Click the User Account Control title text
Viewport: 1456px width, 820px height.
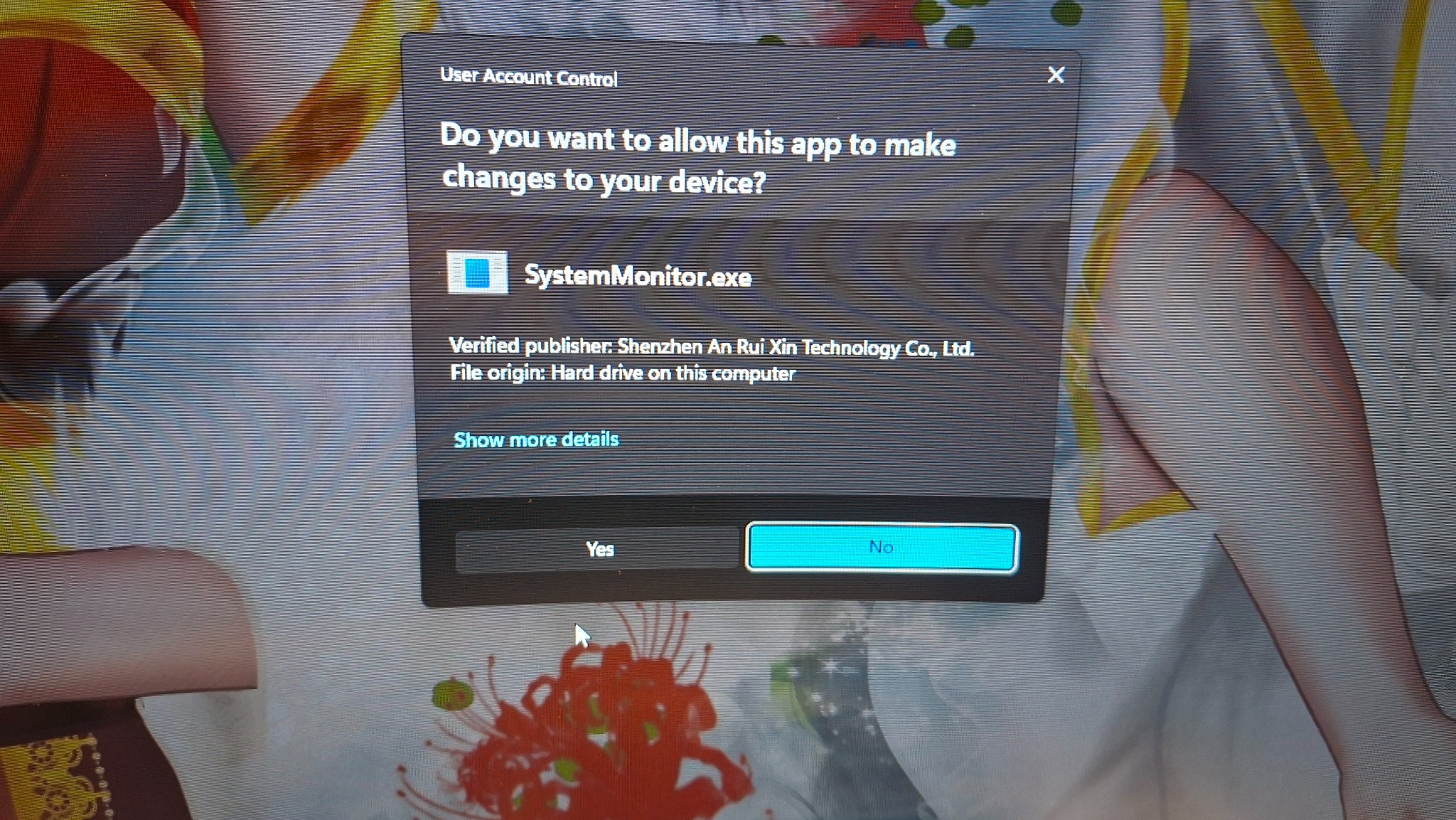528,77
